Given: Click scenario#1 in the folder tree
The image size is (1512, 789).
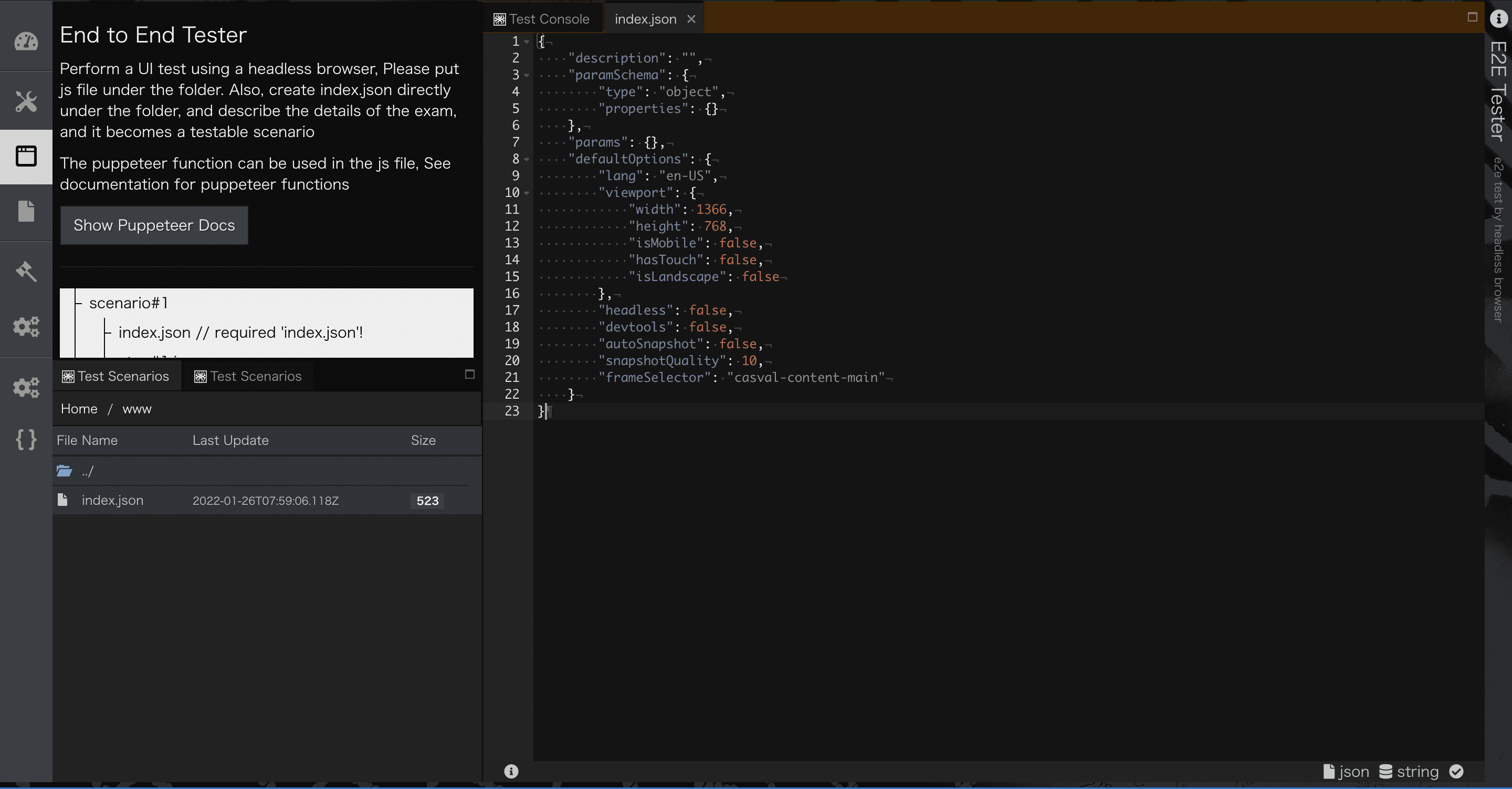Looking at the screenshot, I should 129,303.
